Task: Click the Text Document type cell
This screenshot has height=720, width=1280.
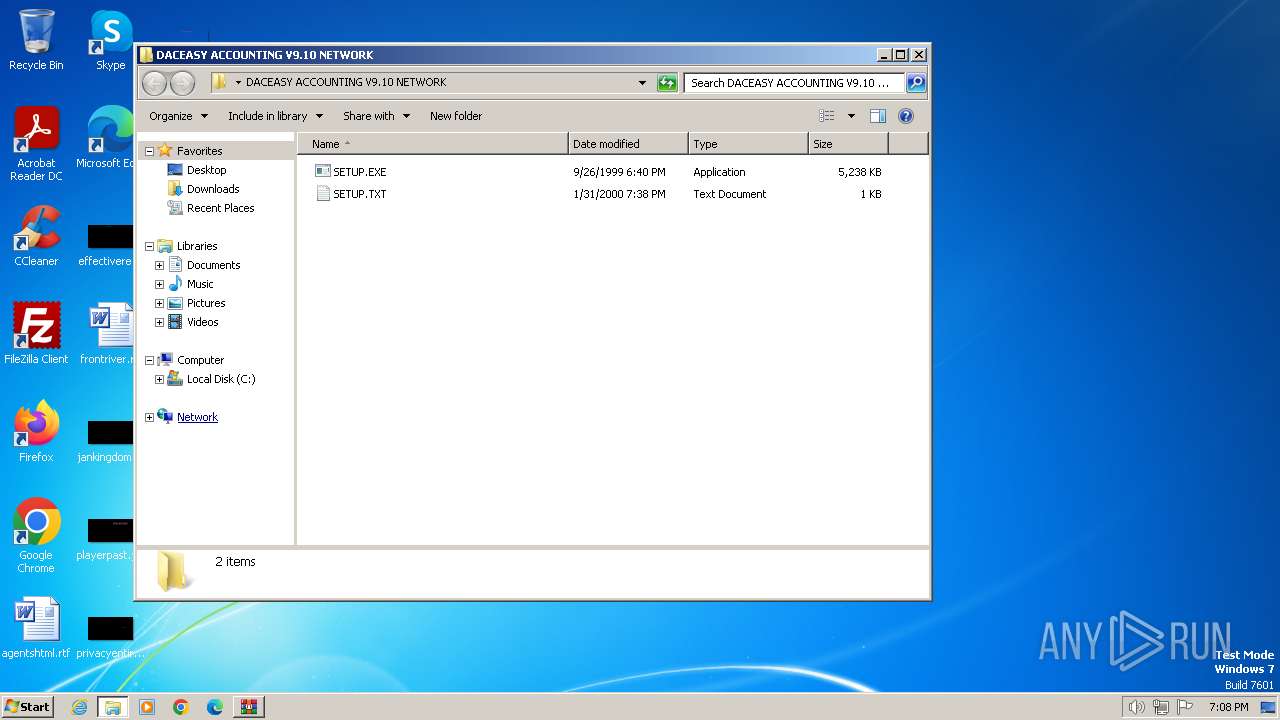Action: tap(730, 194)
